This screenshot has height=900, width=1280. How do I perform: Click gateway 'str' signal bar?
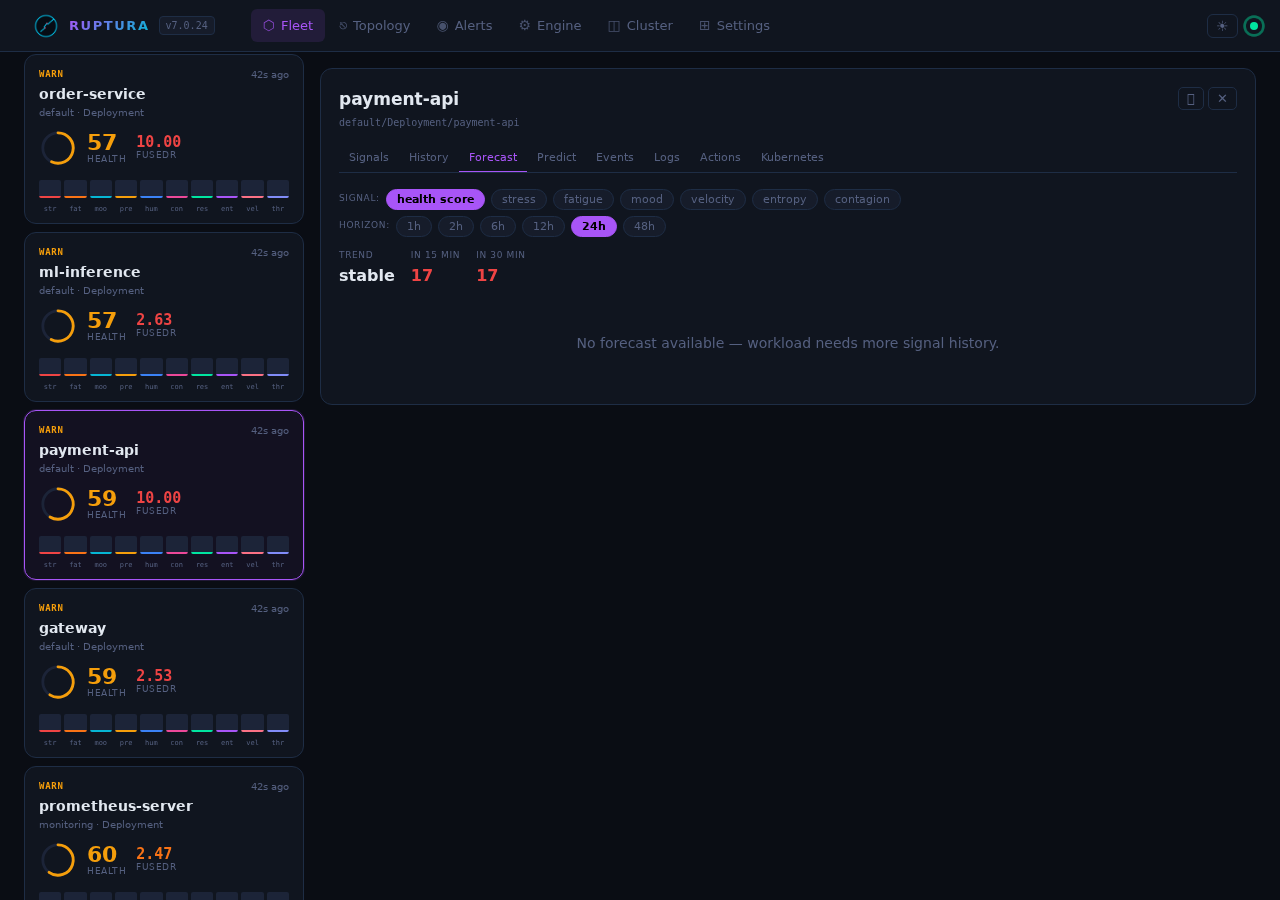(50, 723)
